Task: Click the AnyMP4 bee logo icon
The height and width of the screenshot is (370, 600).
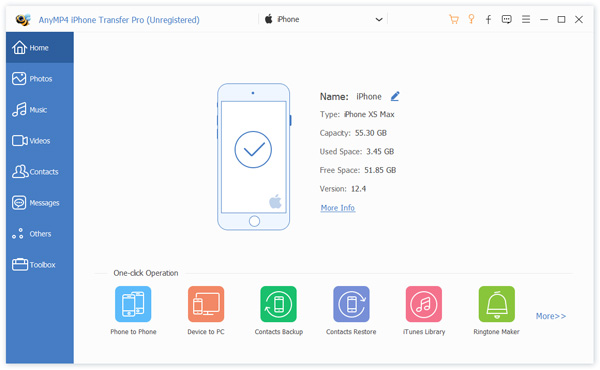Action: pos(23,20)
